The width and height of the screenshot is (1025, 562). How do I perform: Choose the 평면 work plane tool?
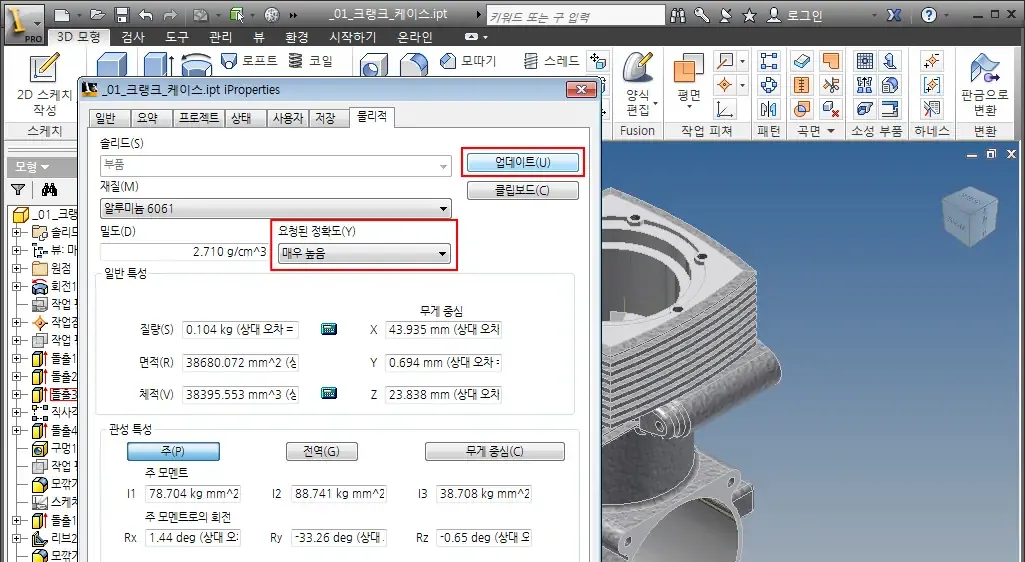click(x=688, y=78)
